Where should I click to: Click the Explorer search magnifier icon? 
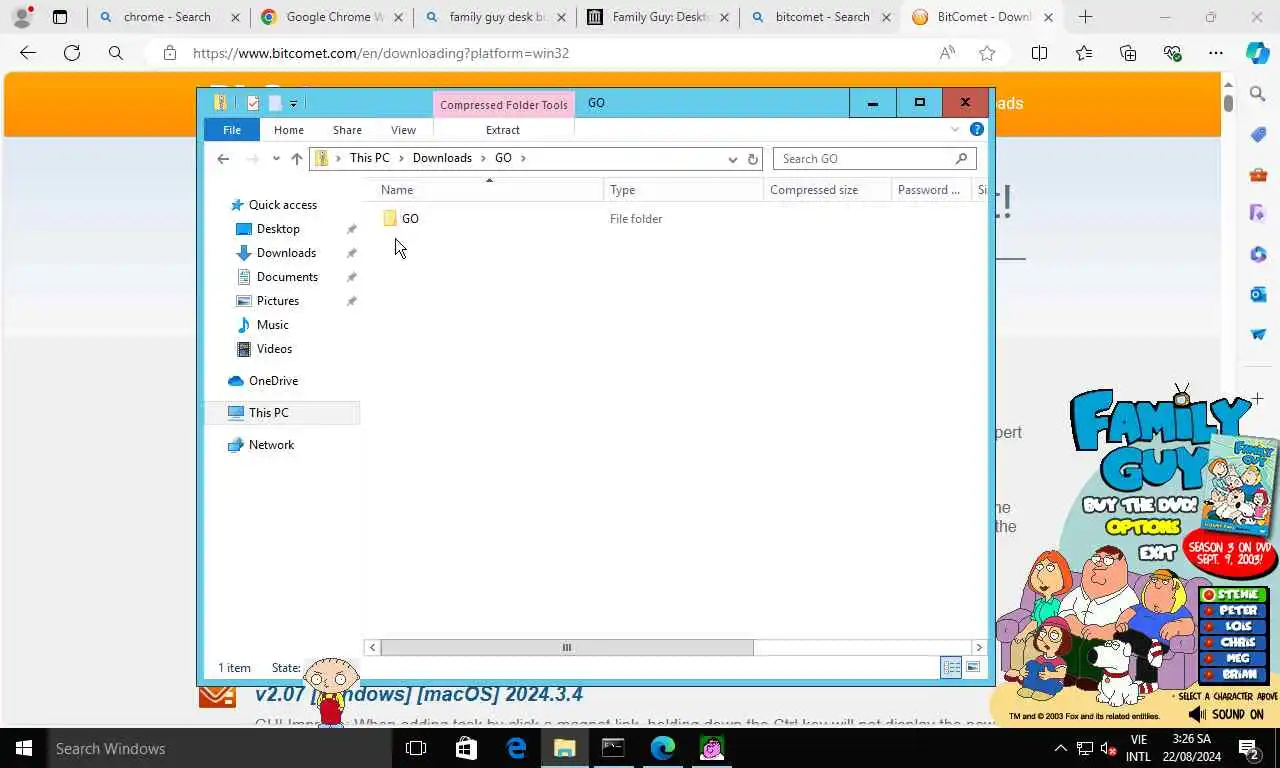pyautogui.click(x=961, y=158)
